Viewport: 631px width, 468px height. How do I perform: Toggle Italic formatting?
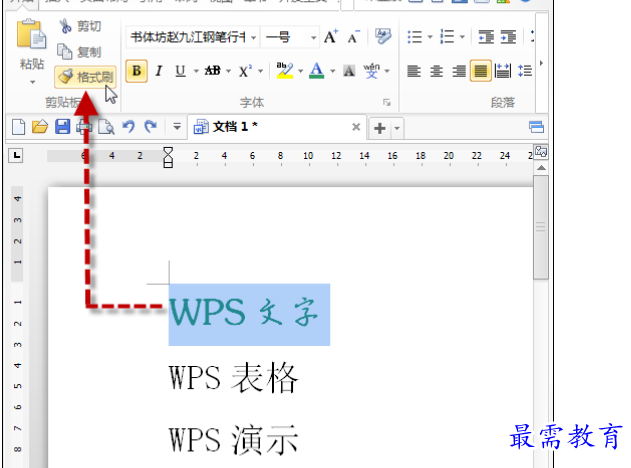159,71
